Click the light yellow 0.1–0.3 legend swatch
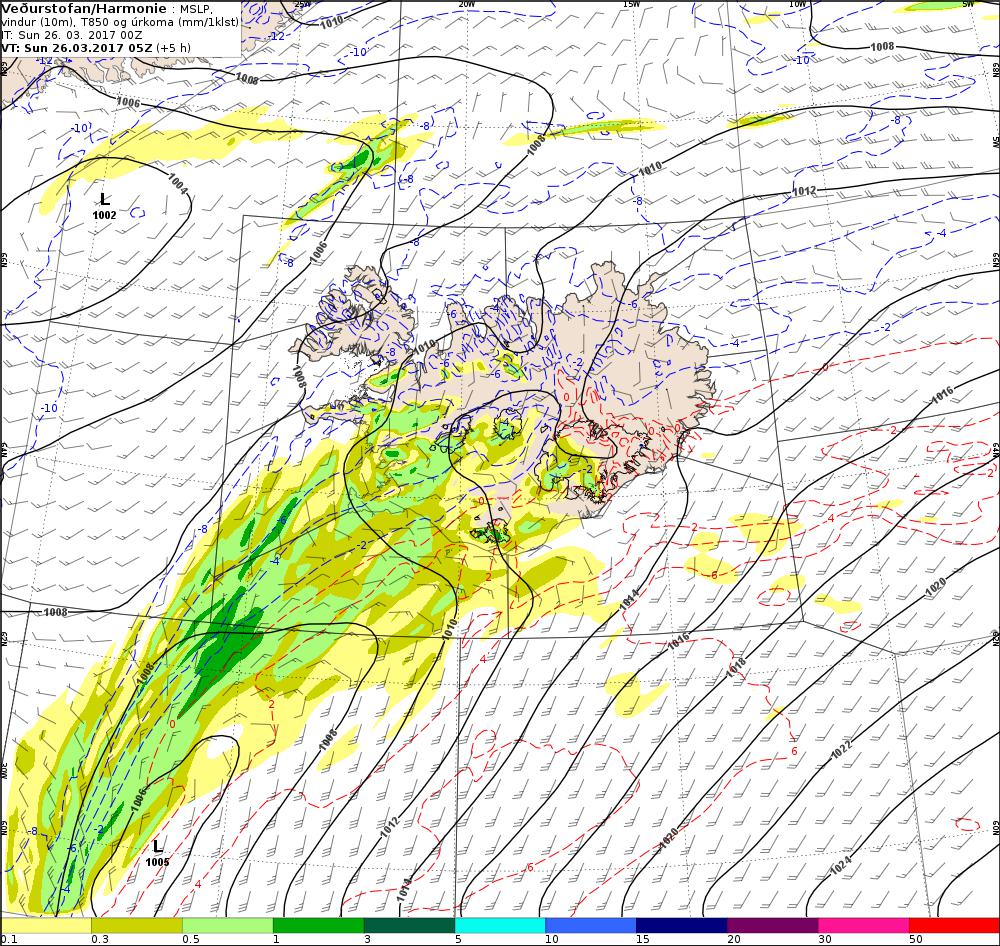This screenshot has width=1000, height=946. (x=46, y=925)
